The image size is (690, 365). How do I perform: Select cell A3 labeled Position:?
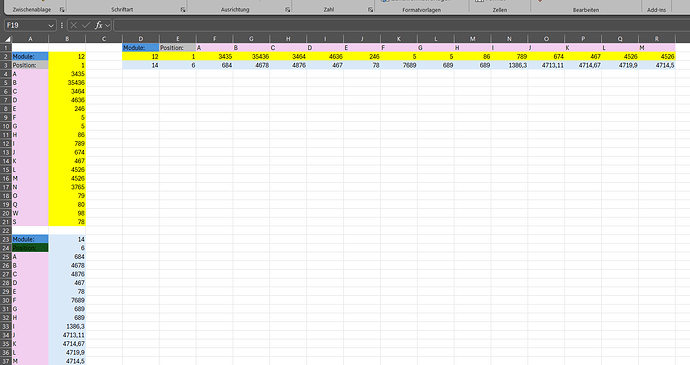pyautogui.click(x=30, y=65)
